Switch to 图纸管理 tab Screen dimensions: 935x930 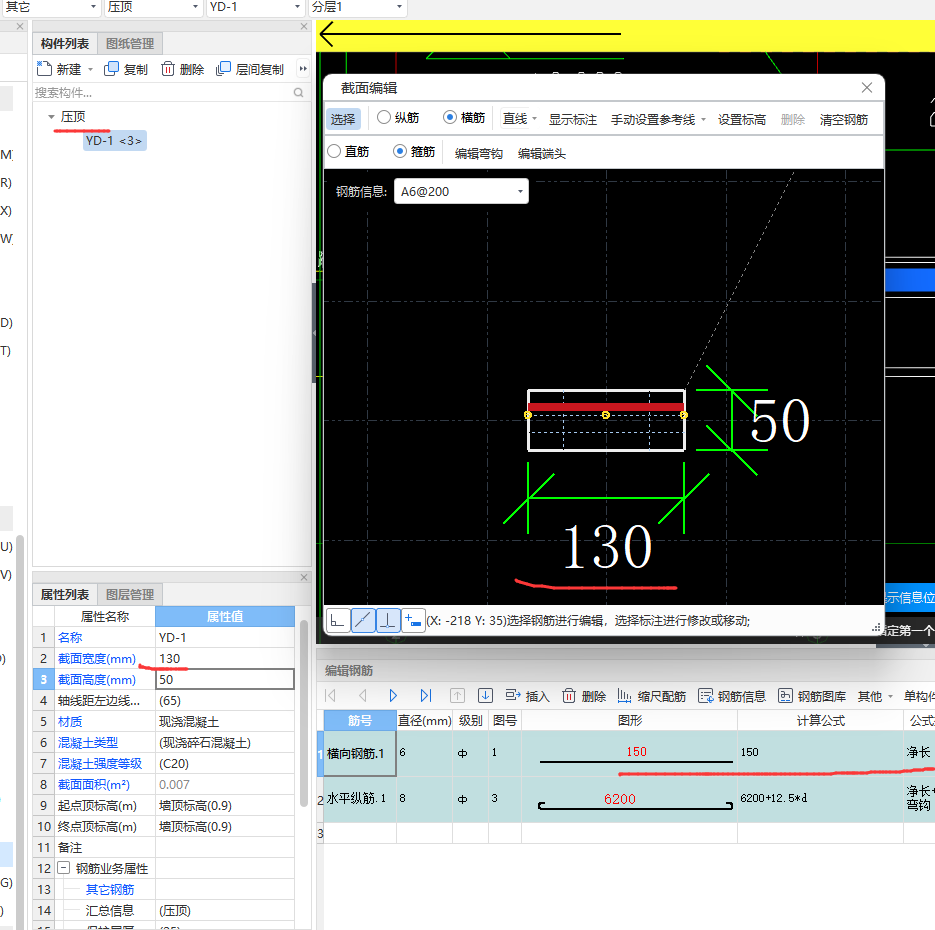(129, 44)
